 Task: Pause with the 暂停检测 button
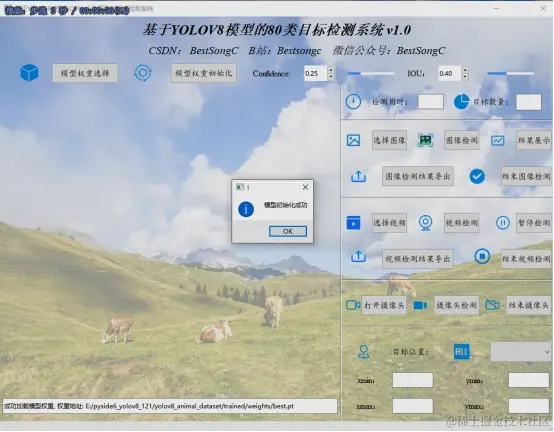(534, 223)
